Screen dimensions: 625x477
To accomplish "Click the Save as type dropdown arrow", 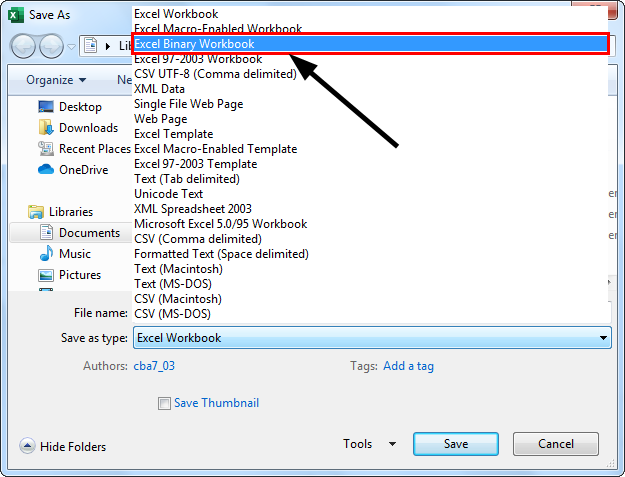I will point(603,338).
